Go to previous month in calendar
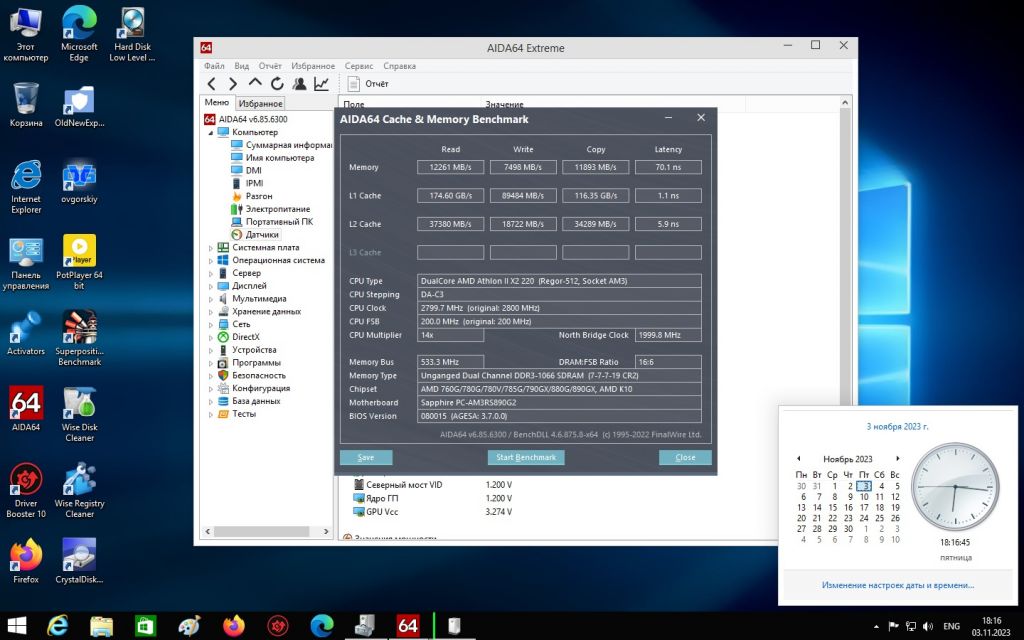 pos(798,458)
